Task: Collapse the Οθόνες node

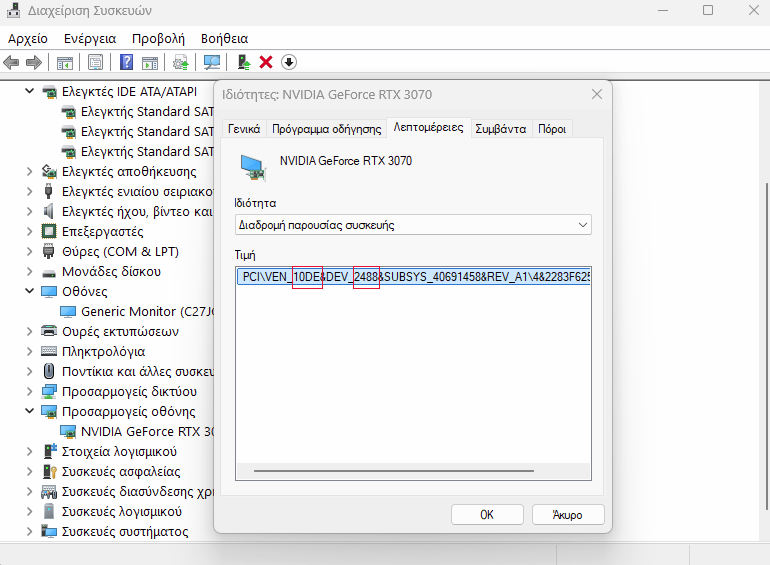Action: [x=29, y=291]
